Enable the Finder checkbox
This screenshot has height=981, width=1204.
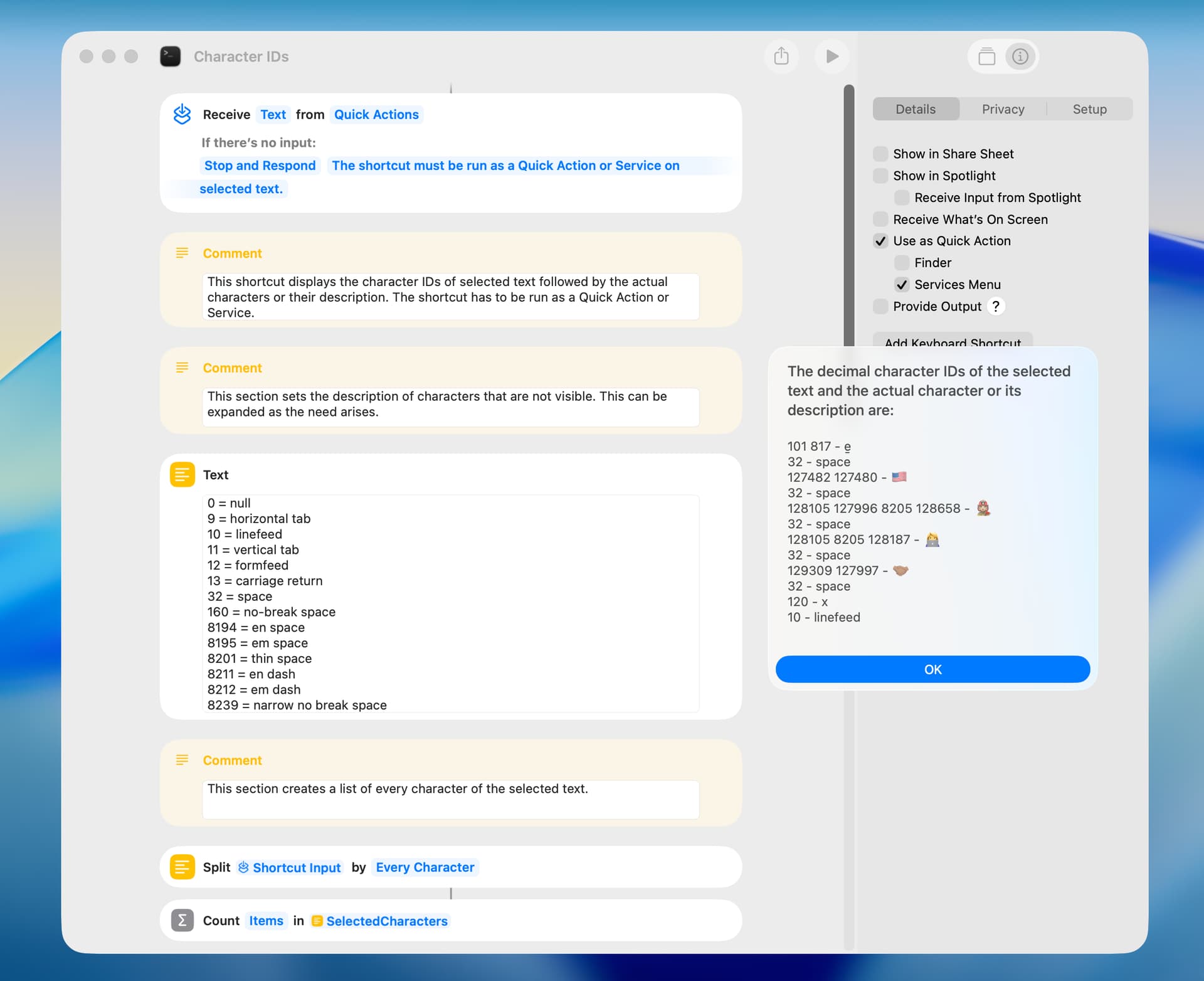pos(902,263)
